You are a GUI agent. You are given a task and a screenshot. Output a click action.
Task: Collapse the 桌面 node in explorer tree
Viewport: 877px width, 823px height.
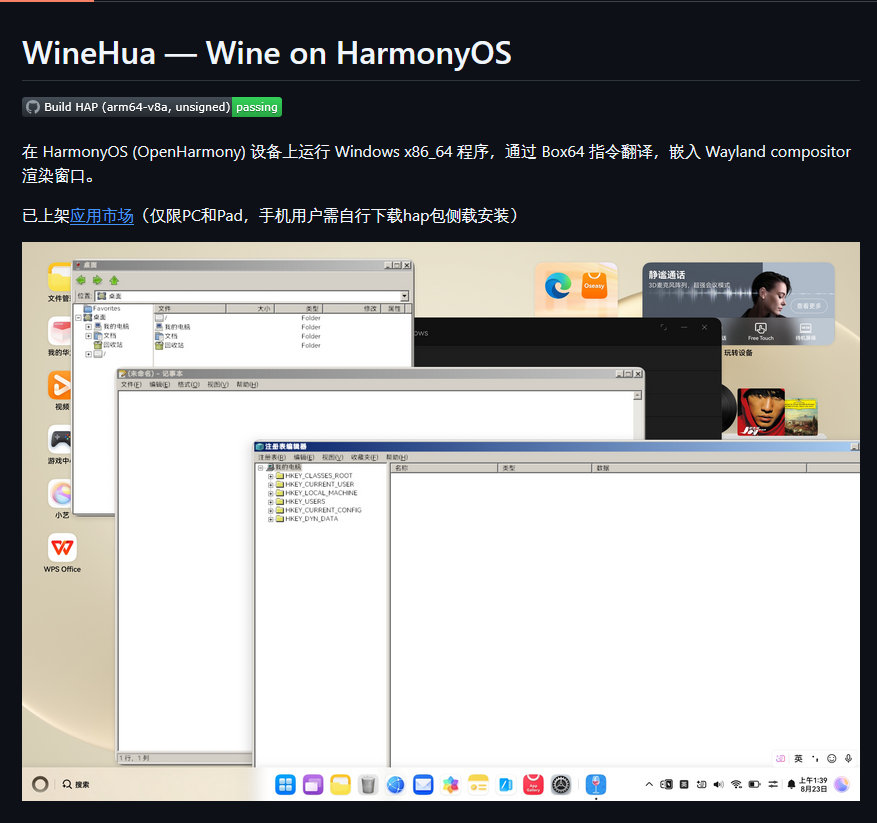click(78, 317)
